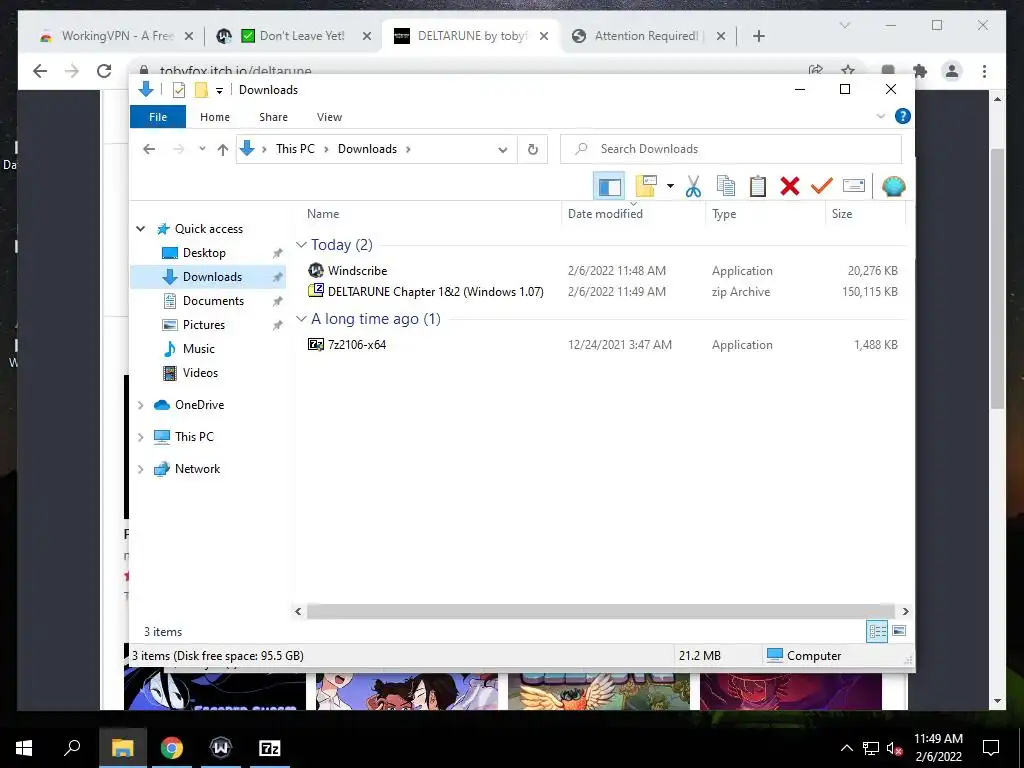Open the File ribbon tab
Image resolution: width=1024 pixels, height=768 pixels.
click(x=158, y=117)
